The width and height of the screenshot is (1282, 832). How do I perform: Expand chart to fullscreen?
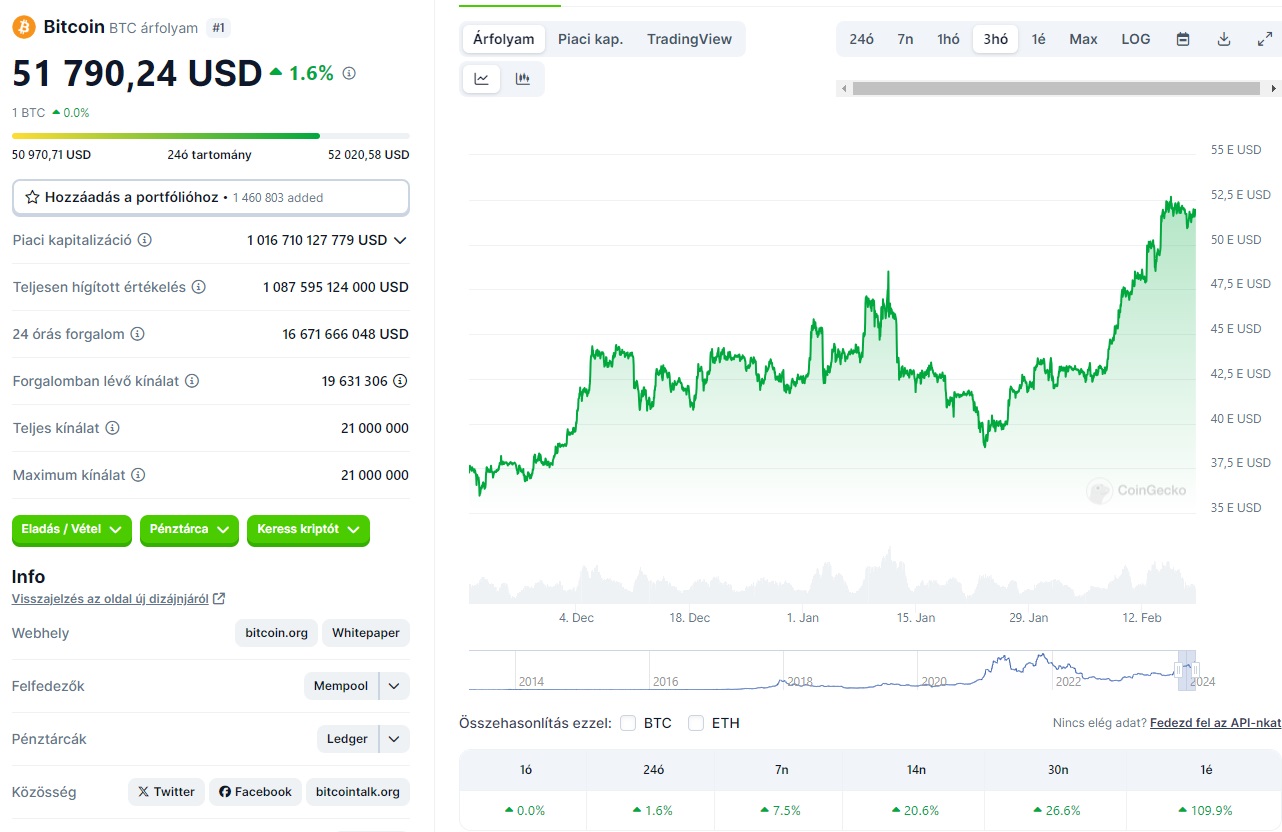[1264, 39]
